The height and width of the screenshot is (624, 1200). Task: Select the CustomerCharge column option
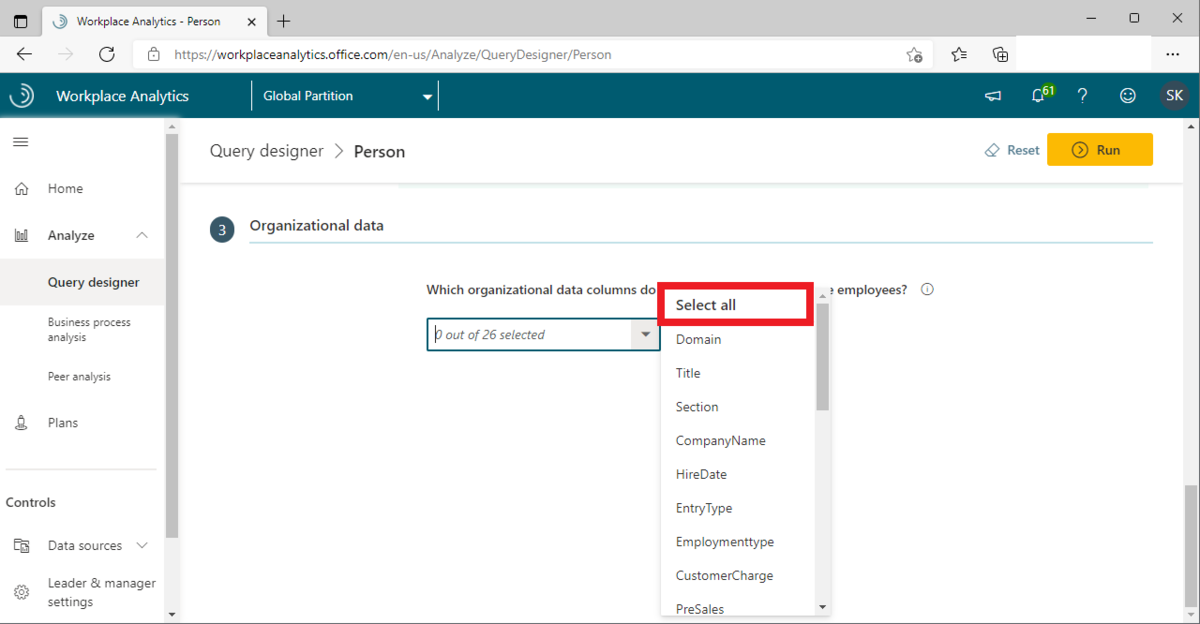pyautogui.click(x=738, y=576)
